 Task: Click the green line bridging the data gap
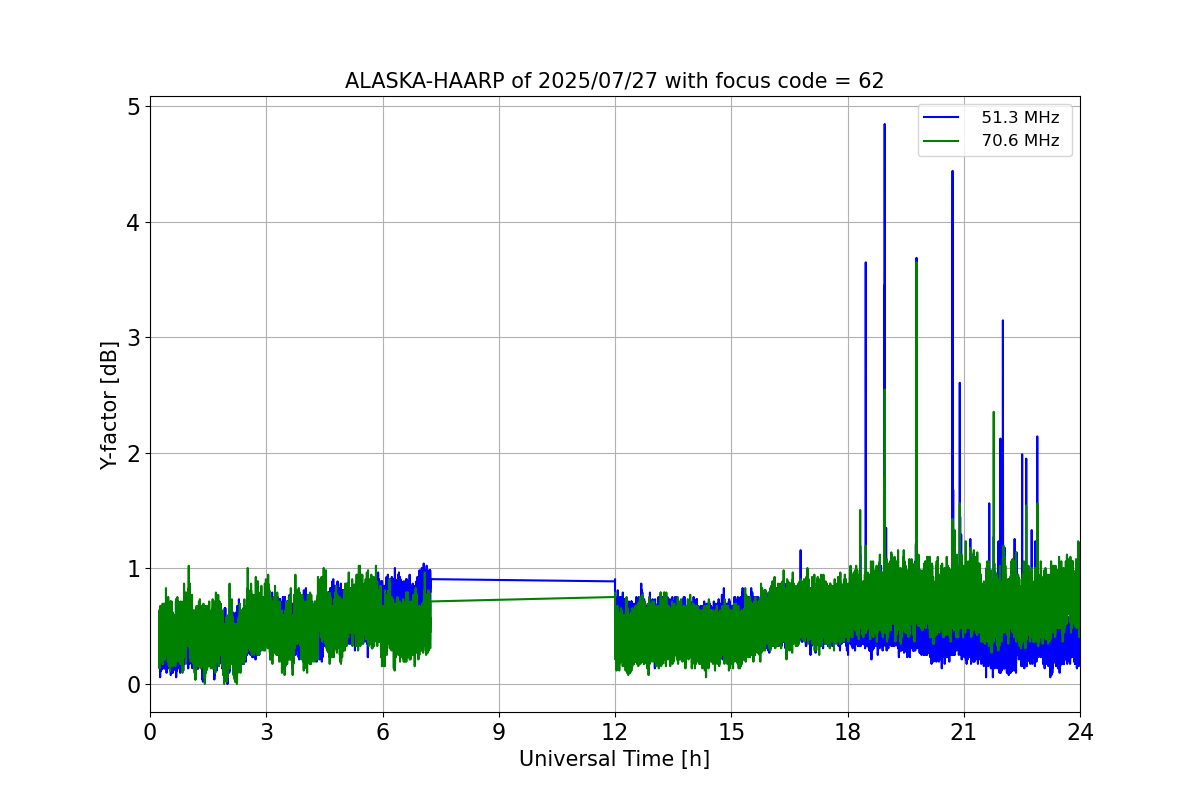pyautogui.click(x=522, y=599)
